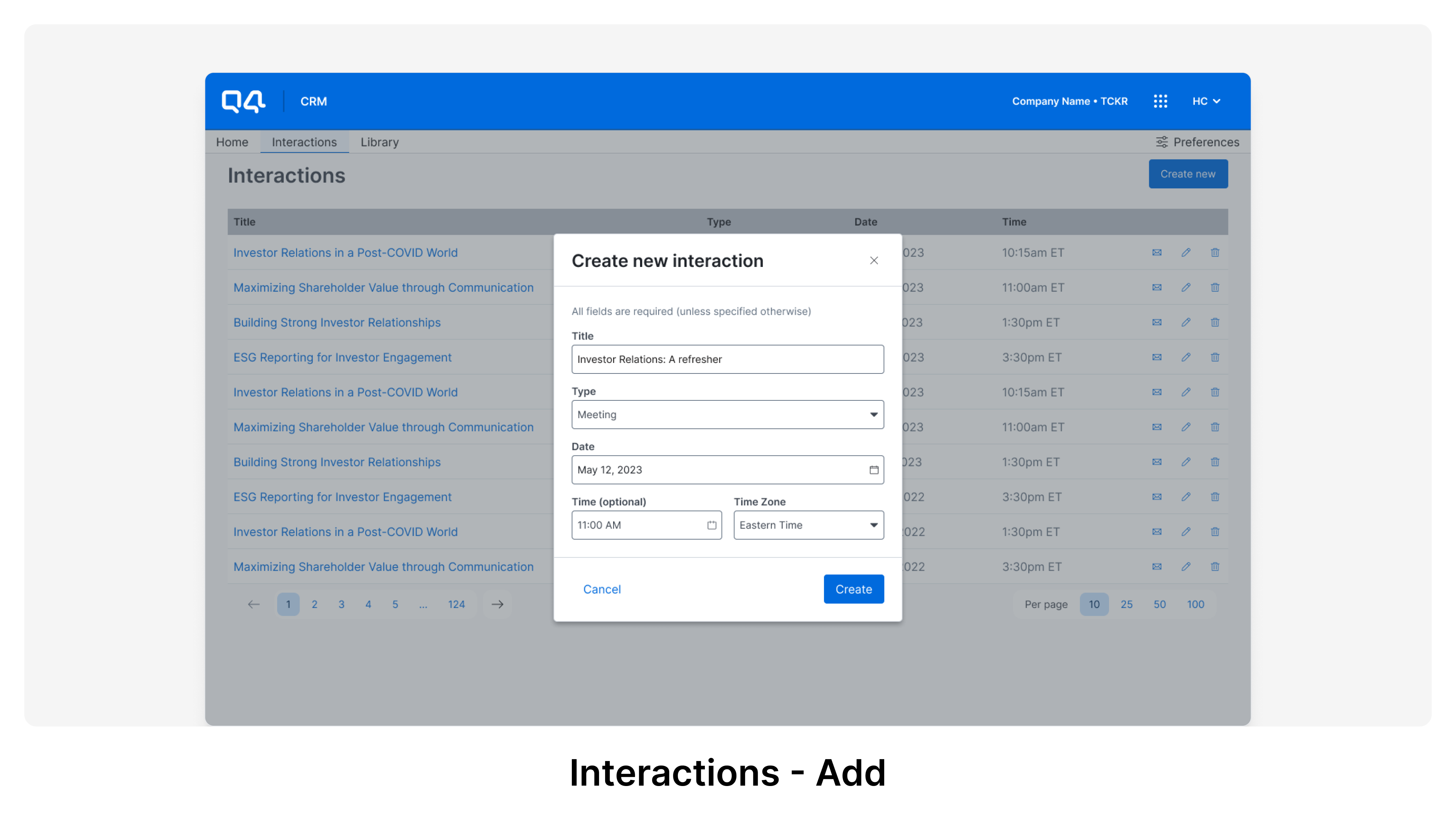
Task: Select 50 results per page
Action: click(1159, 604)
